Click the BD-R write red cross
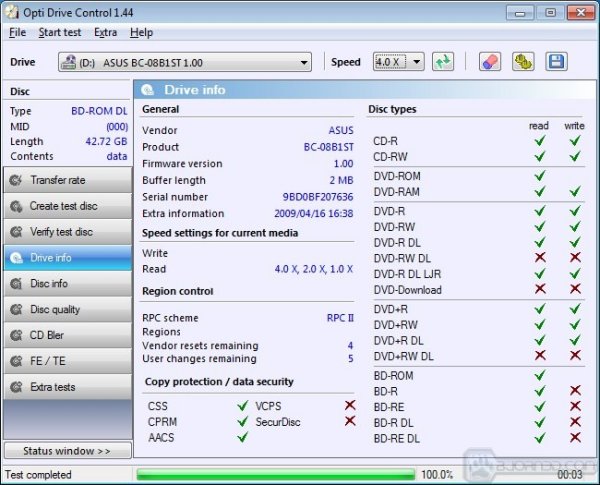This screenshot has width=600, height=485. (575, 390)
